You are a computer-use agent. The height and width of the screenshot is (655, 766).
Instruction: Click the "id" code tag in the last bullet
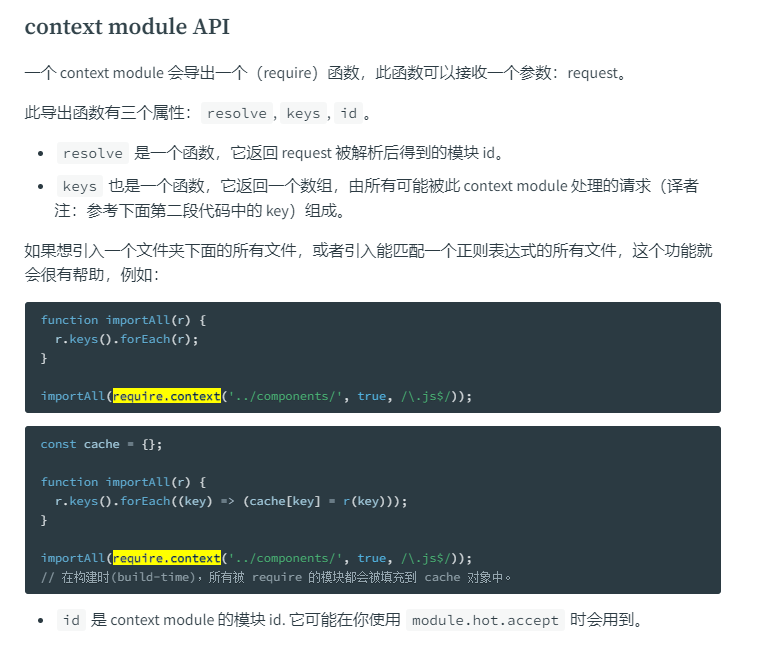click(x=71, y=620)
